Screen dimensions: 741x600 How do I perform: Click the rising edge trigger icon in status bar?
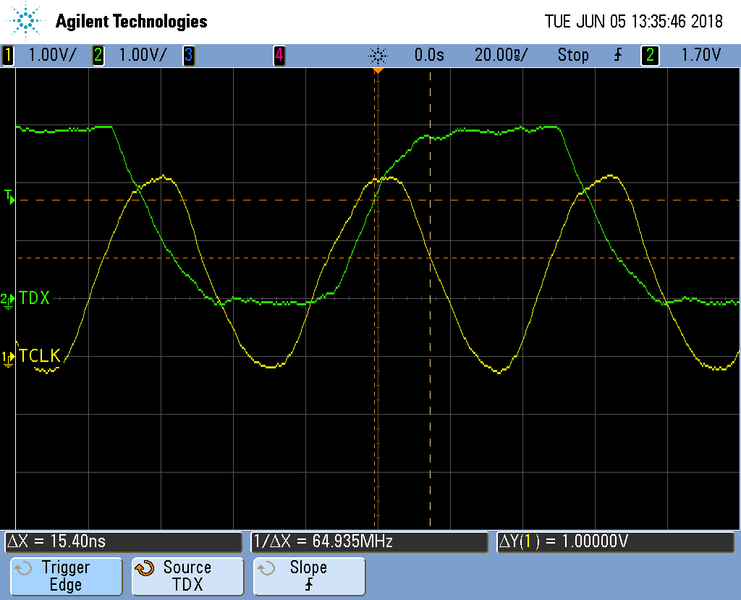(618, 55)
